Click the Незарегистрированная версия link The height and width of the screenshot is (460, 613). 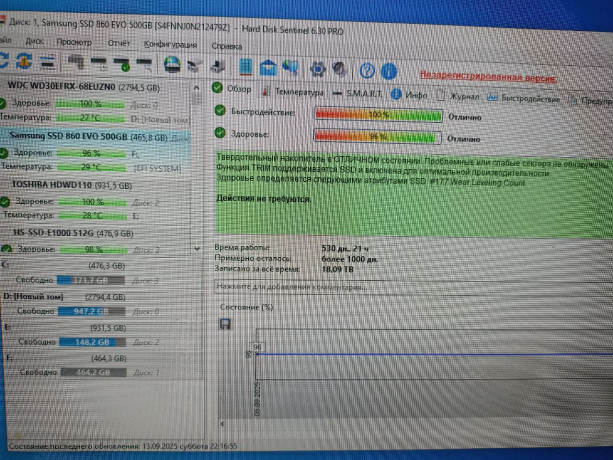489,77
